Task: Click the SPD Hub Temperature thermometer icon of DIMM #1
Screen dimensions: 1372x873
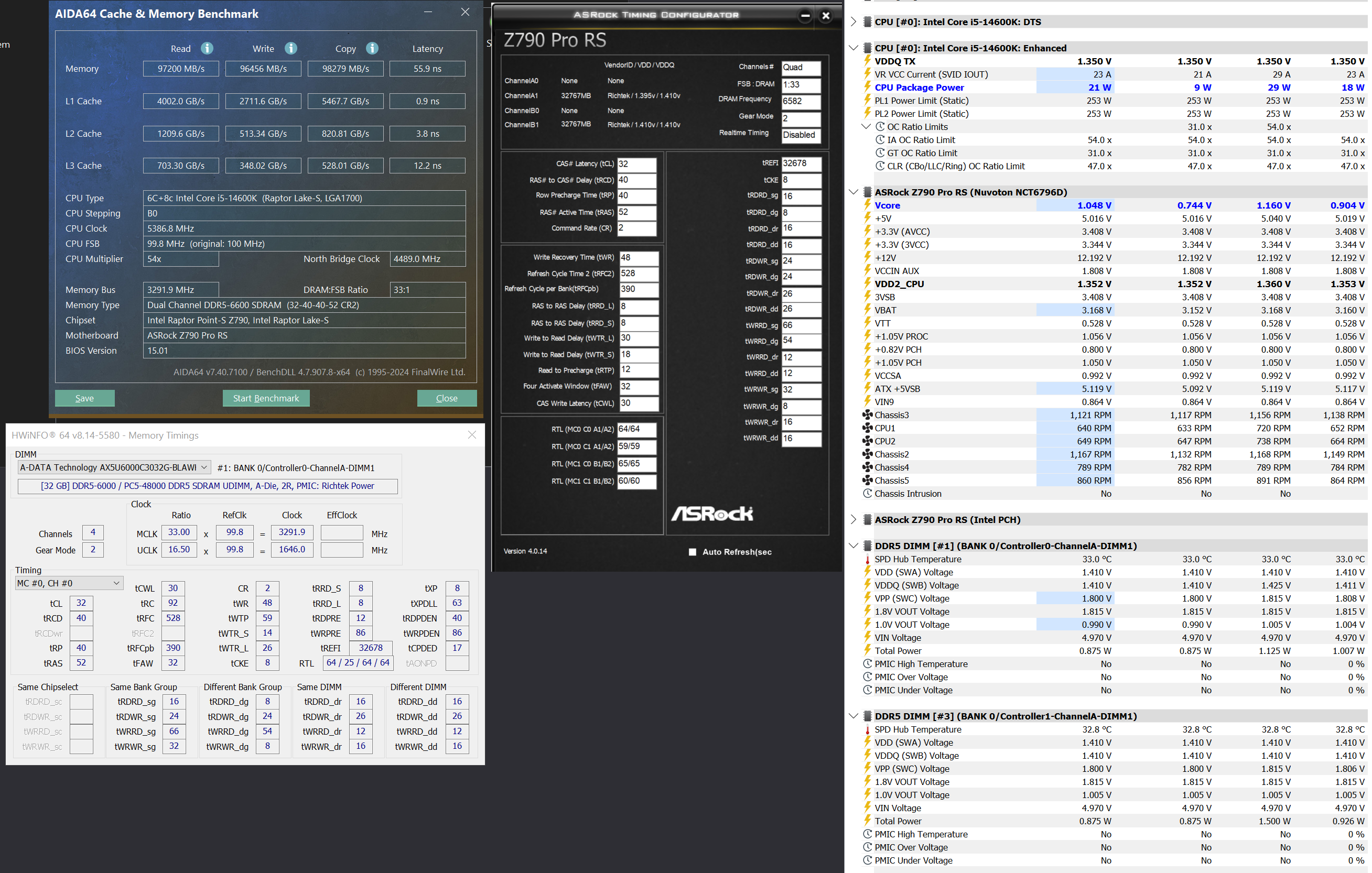Action: tap(867, 560)
